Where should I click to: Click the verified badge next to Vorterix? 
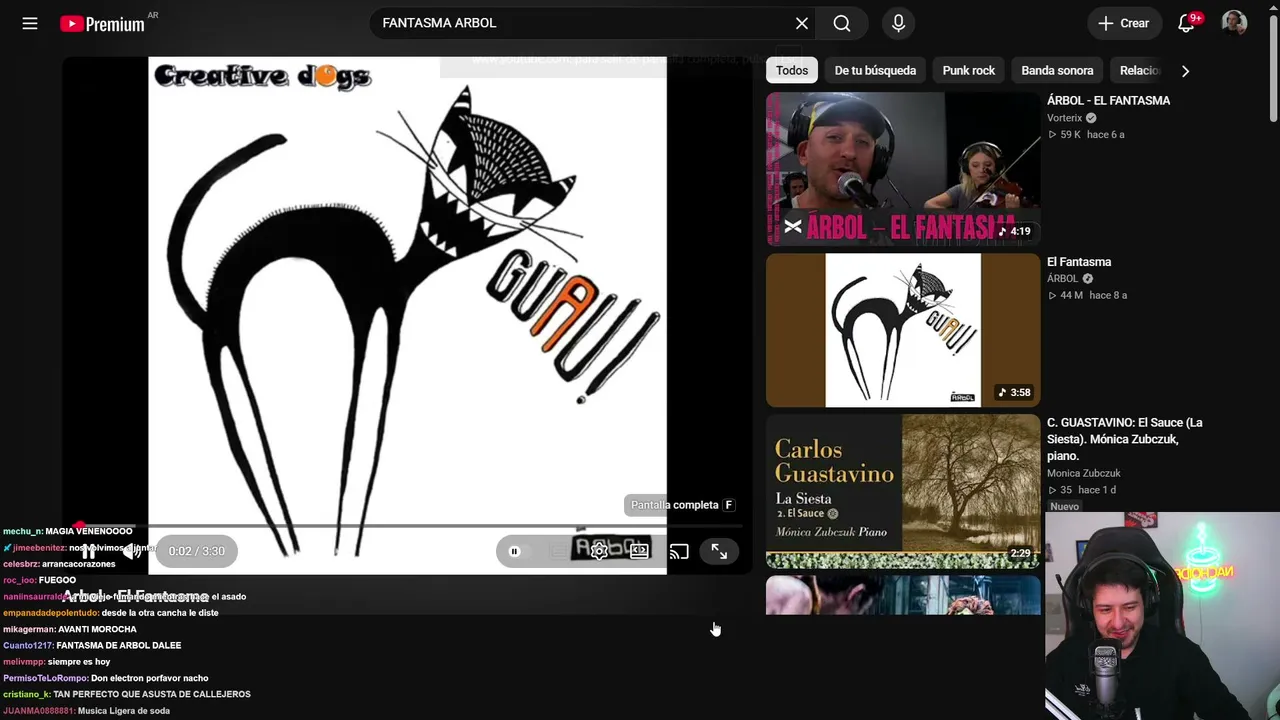click(x=1091, y=118)
